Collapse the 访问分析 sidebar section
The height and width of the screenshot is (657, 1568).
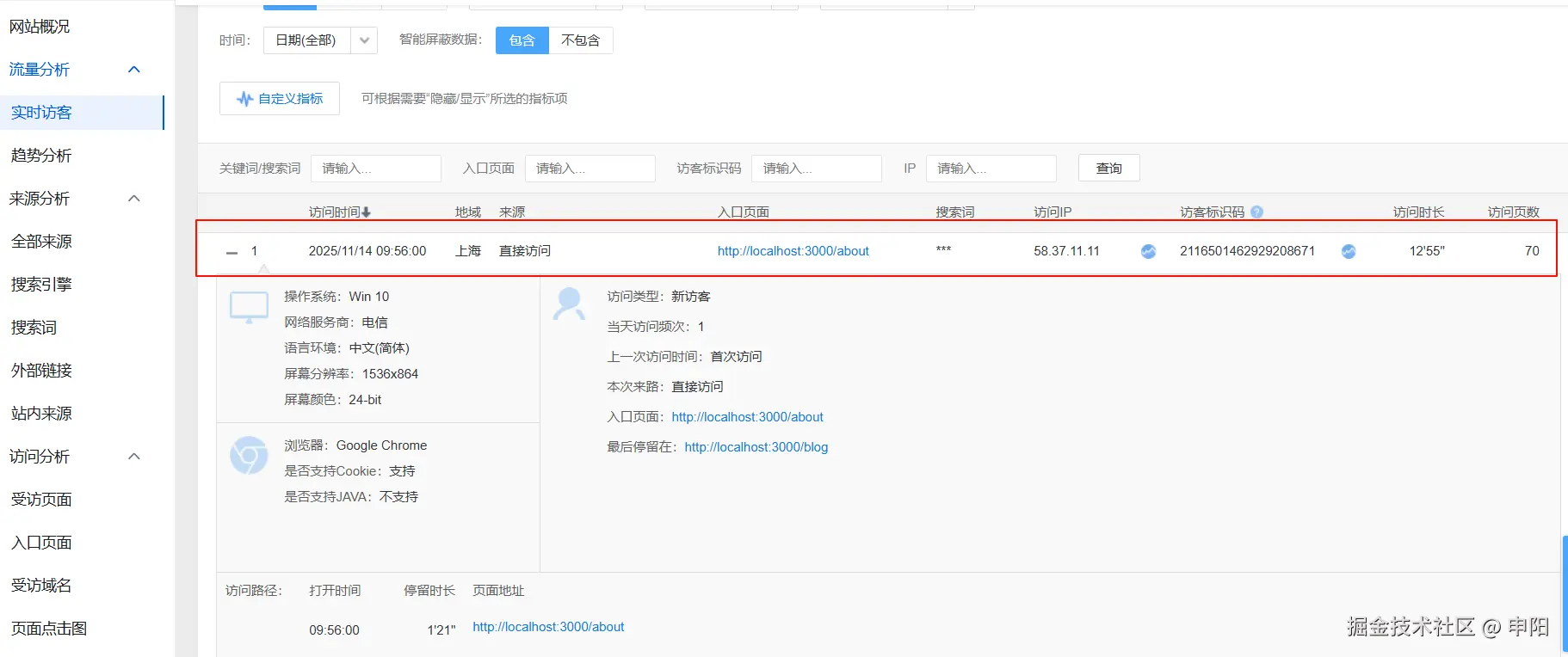[x=134, y=457]
